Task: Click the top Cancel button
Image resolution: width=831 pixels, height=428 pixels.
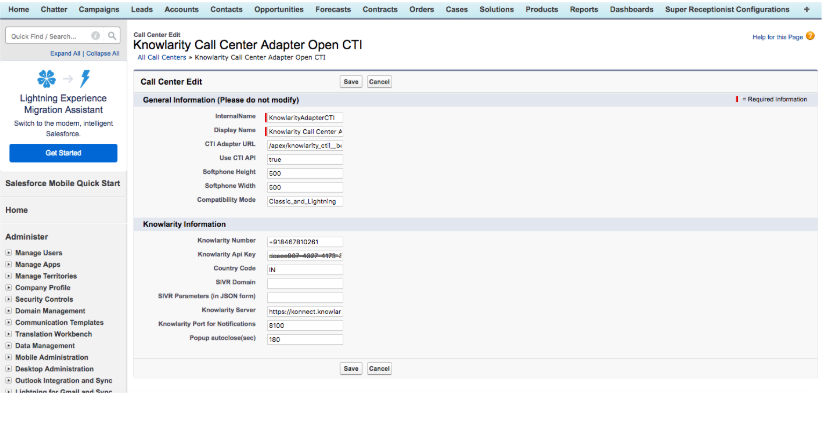Action: click(x=379, y=82)
